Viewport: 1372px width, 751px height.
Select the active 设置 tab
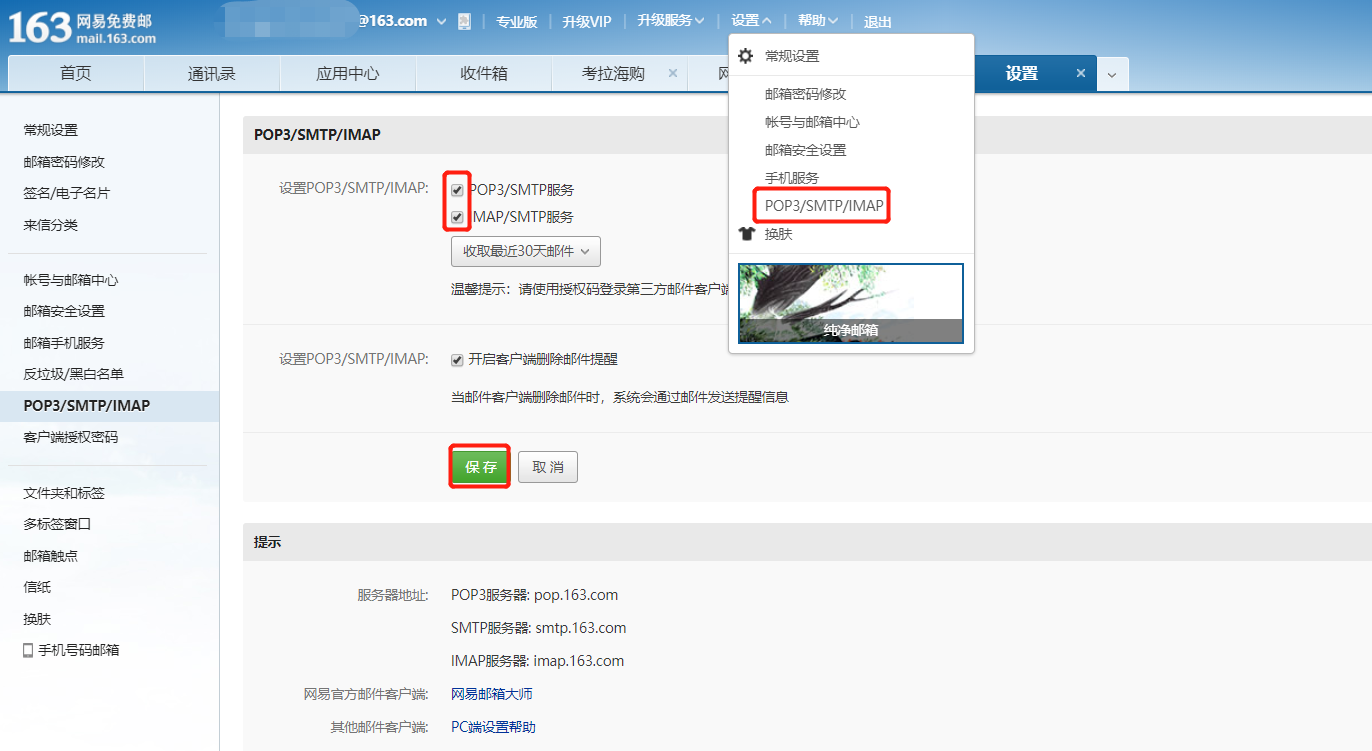pyautogui.click(x=1022, y=73)
